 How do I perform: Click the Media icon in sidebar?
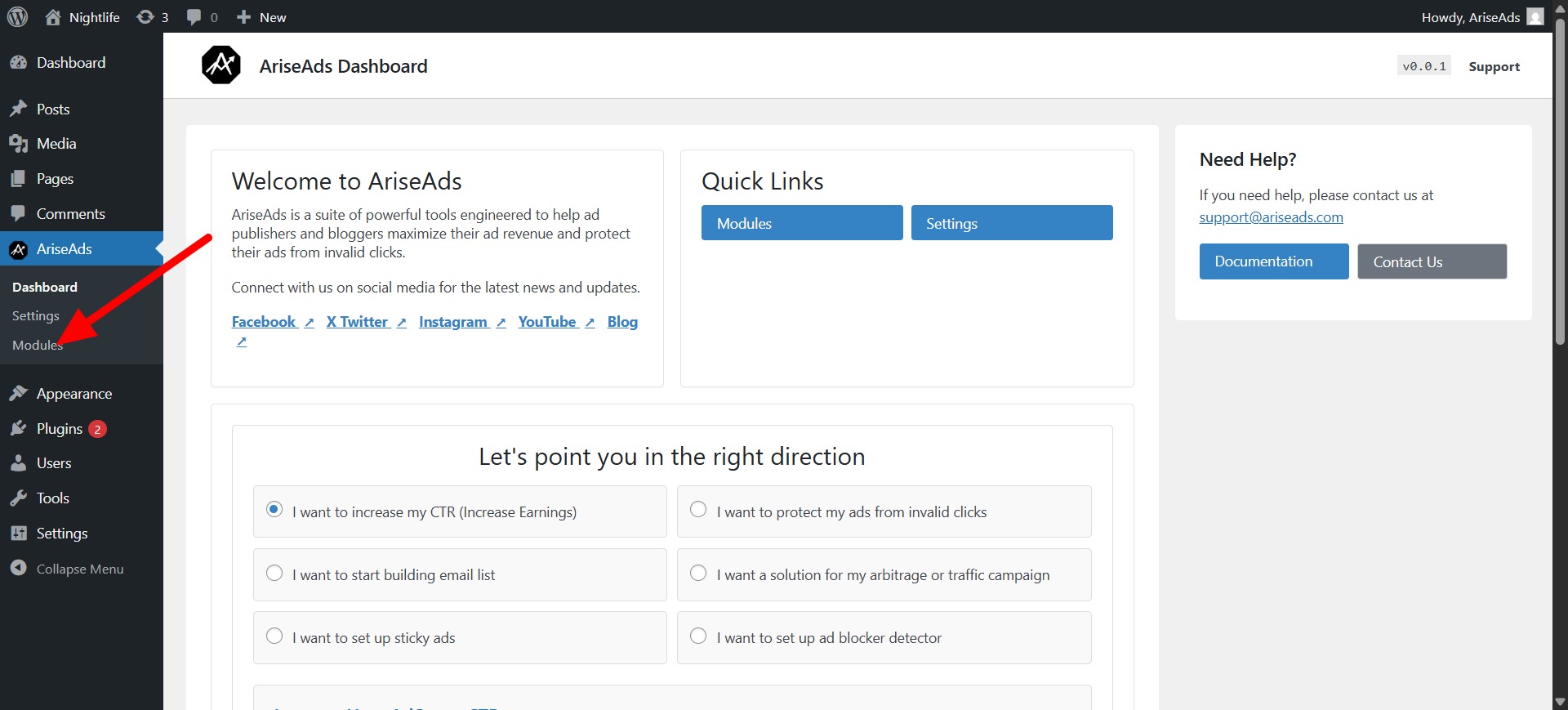pos(18,144)
